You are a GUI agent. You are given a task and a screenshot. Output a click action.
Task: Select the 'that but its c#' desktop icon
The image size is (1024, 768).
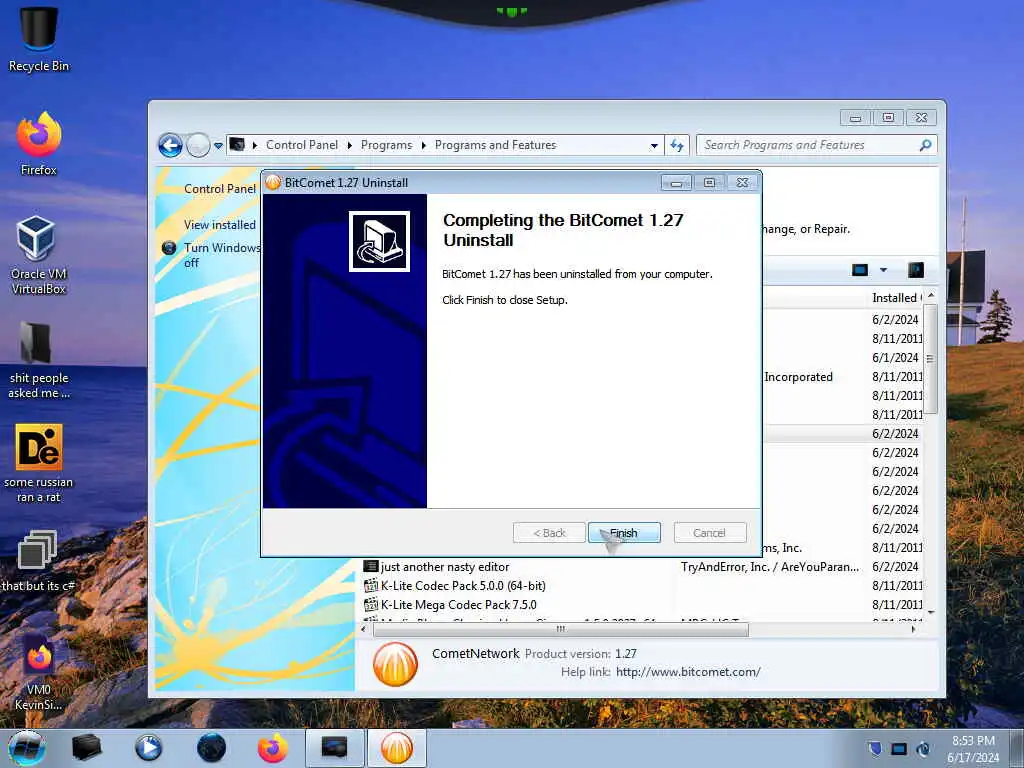[x=37, y=560]
